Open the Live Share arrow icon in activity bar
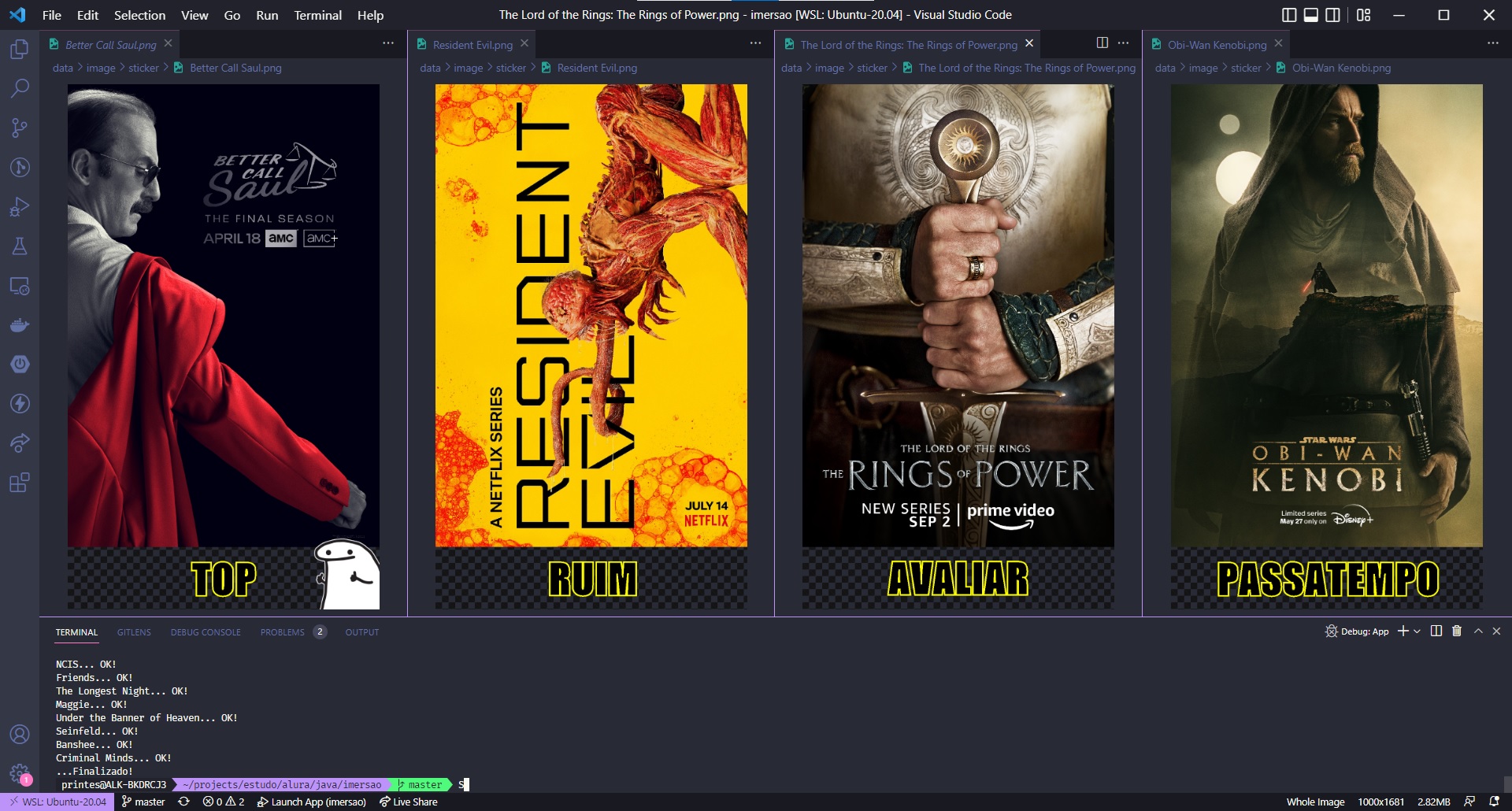1512x811 pixels. click(x=20, y=443)
